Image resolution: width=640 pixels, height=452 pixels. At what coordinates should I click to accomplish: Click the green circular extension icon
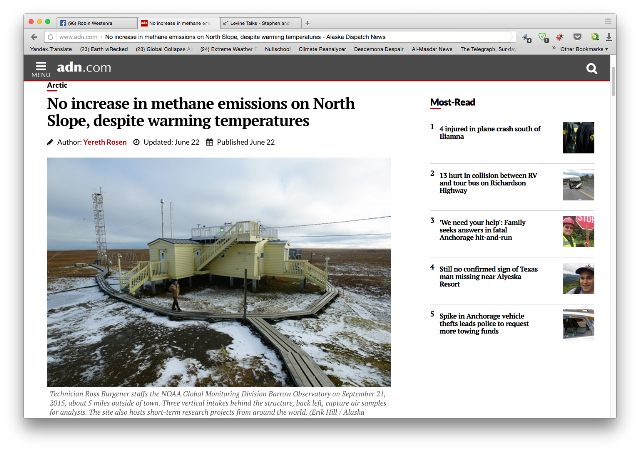coord(595,37)
